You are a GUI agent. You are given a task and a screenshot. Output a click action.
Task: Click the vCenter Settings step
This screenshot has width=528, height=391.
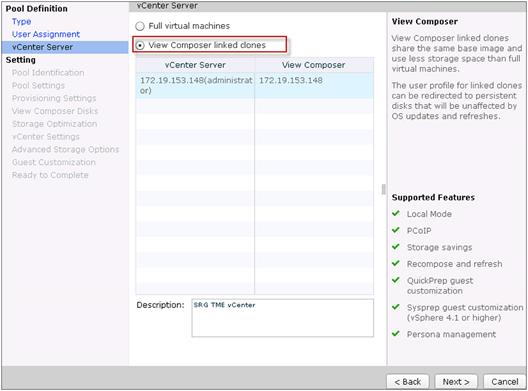click(46, 137)
